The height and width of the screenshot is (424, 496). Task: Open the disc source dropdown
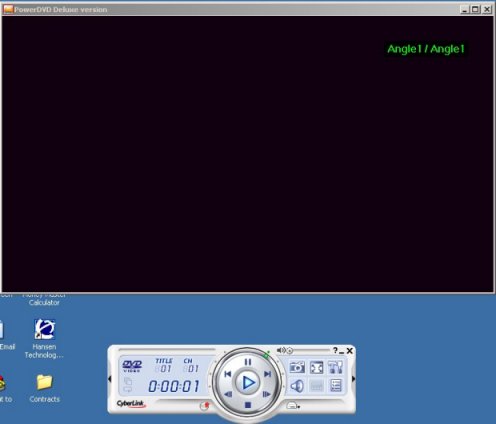(x=293, y=406)
